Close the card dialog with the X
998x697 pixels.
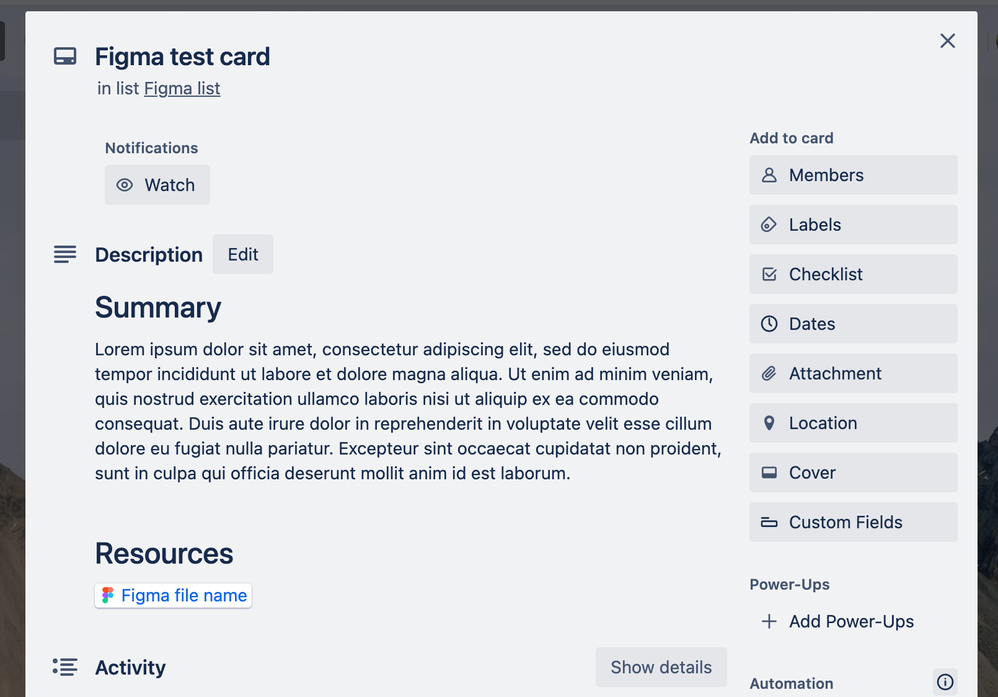[947, 41]
